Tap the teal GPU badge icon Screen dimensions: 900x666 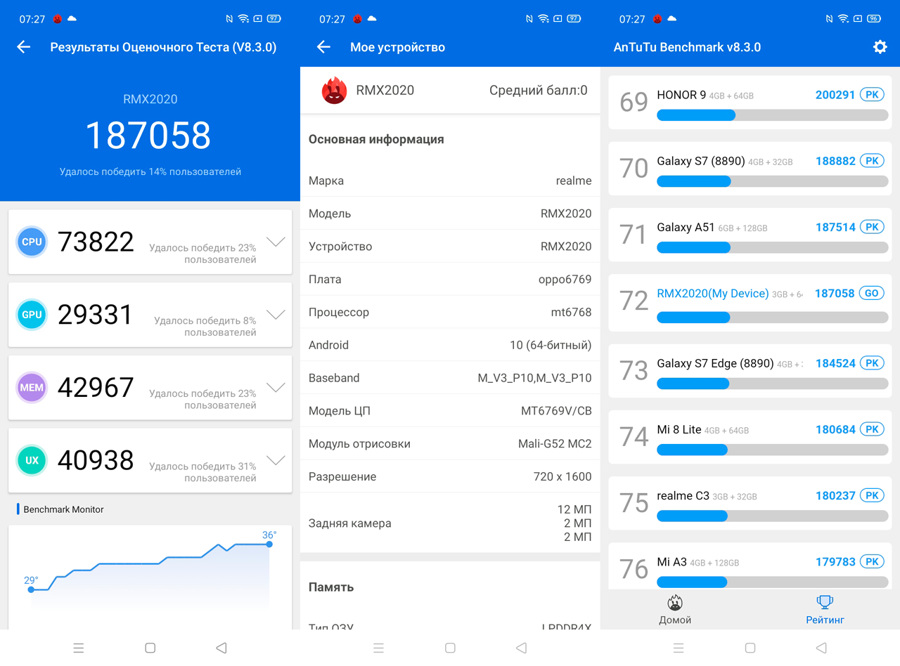pyautogui.click(x=32, y=315)
